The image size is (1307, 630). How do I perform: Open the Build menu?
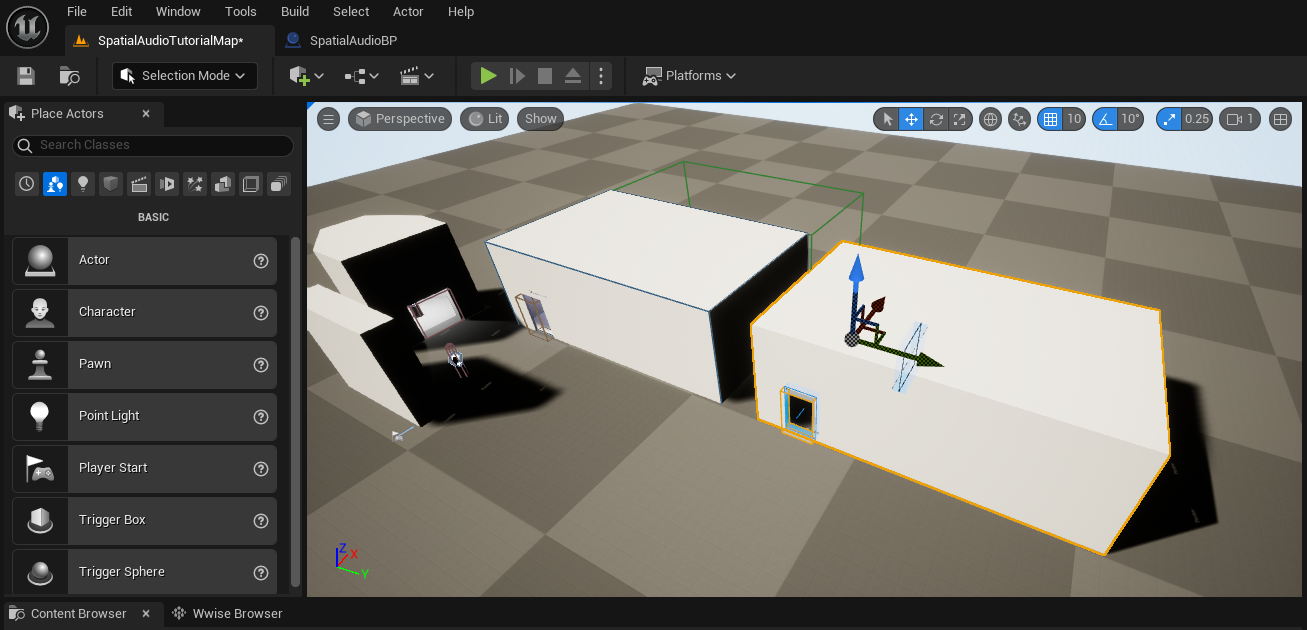click(295, 12)
